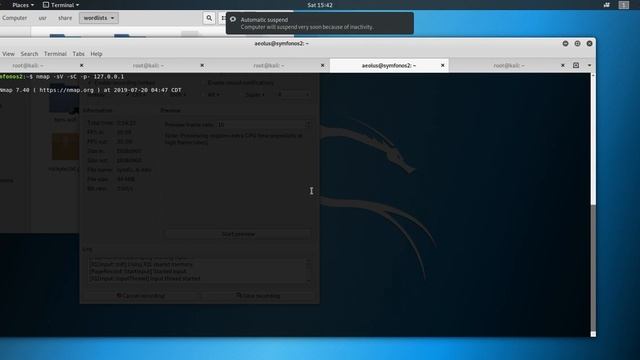Close the rightmost root@kali tab
640x360 pixels.
click(x=562, y=65)
